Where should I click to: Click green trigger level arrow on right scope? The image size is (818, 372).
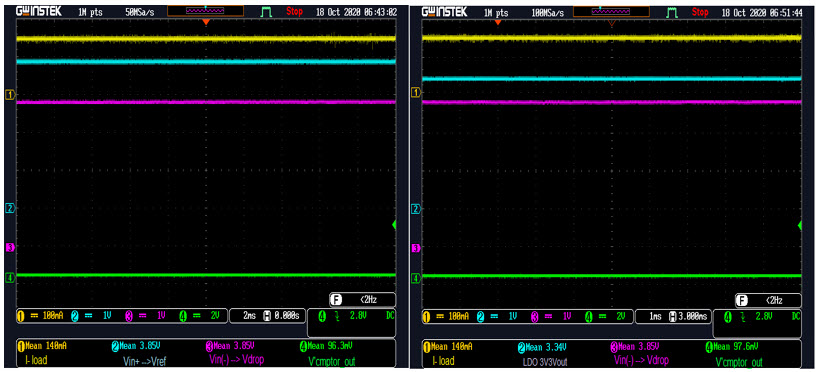800,225
